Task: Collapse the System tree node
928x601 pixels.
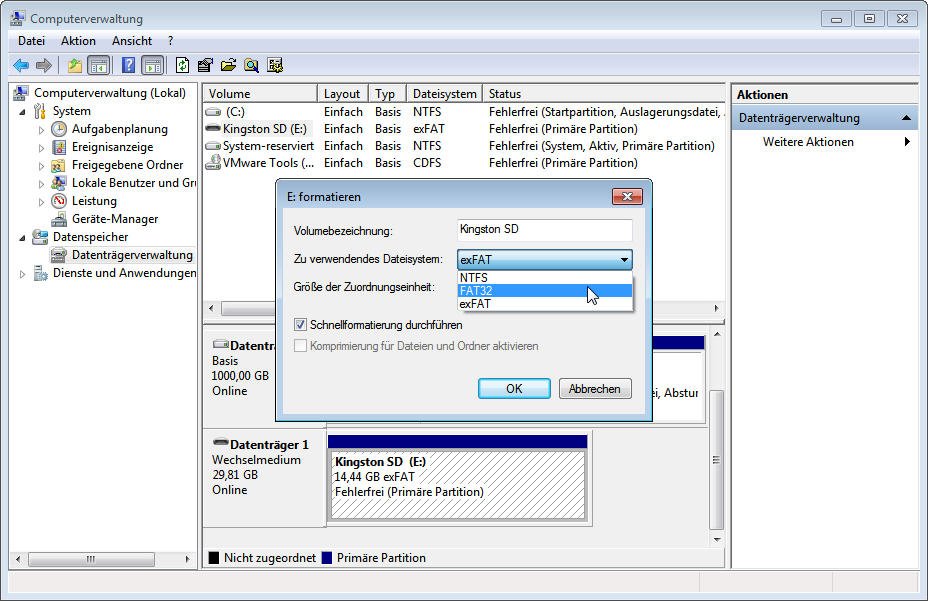Action: [x=22, y=111]
